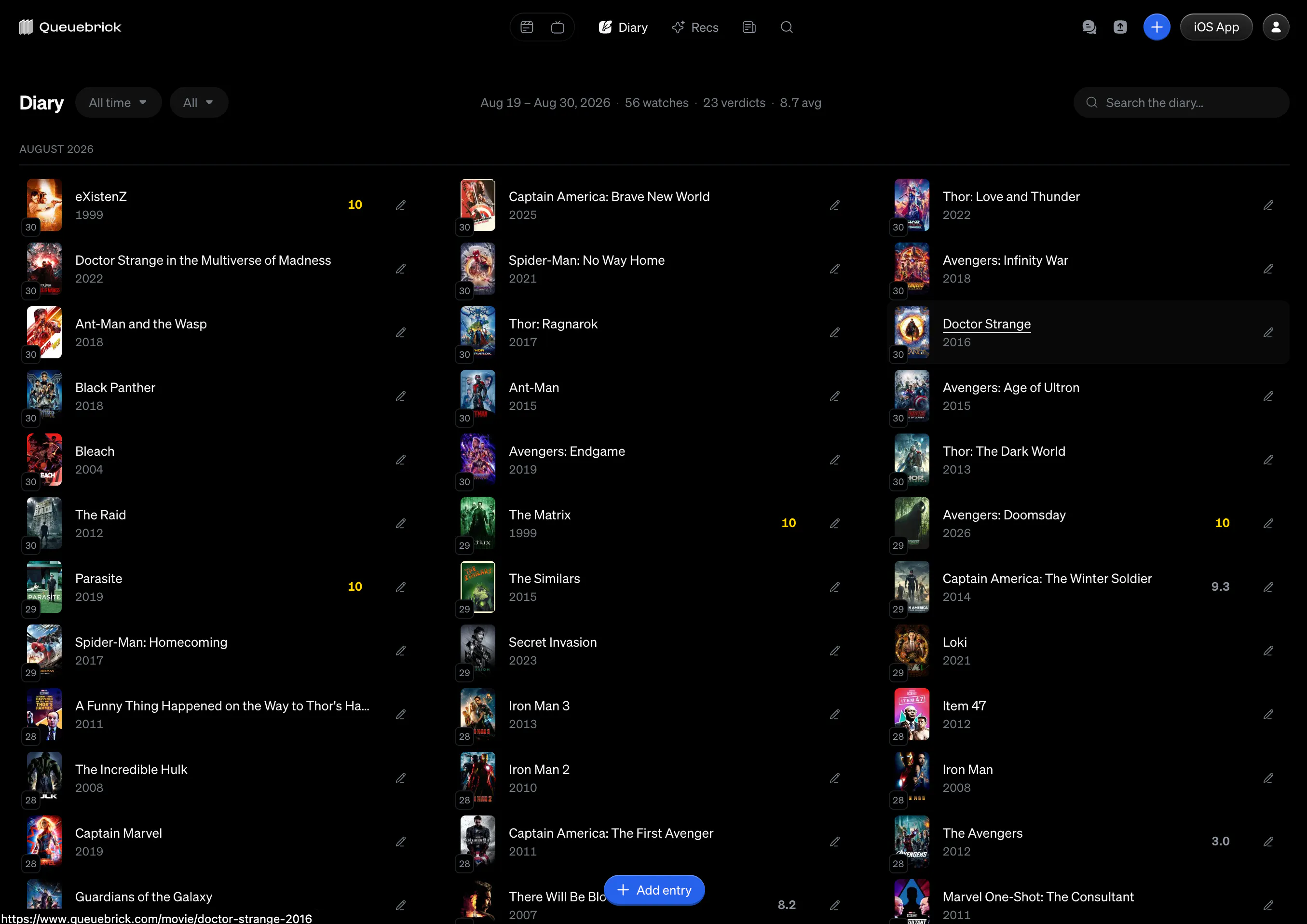
Task: Open the lists icon in navigation
Action: [x=749, y=27]
